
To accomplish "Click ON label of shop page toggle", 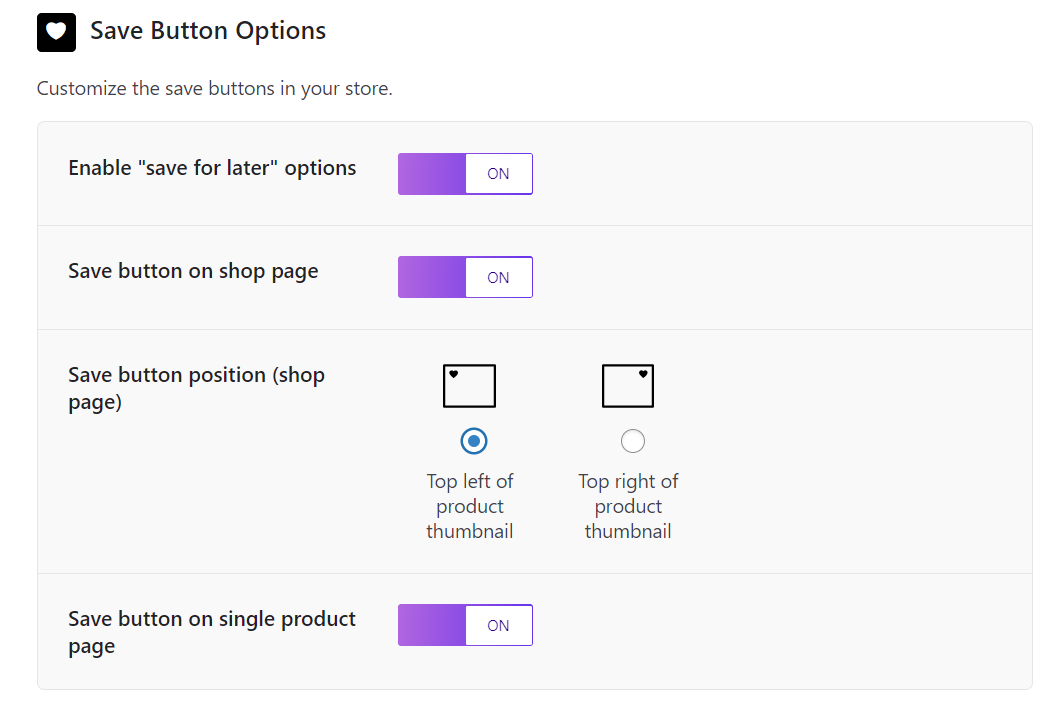I will click(498, 277).
